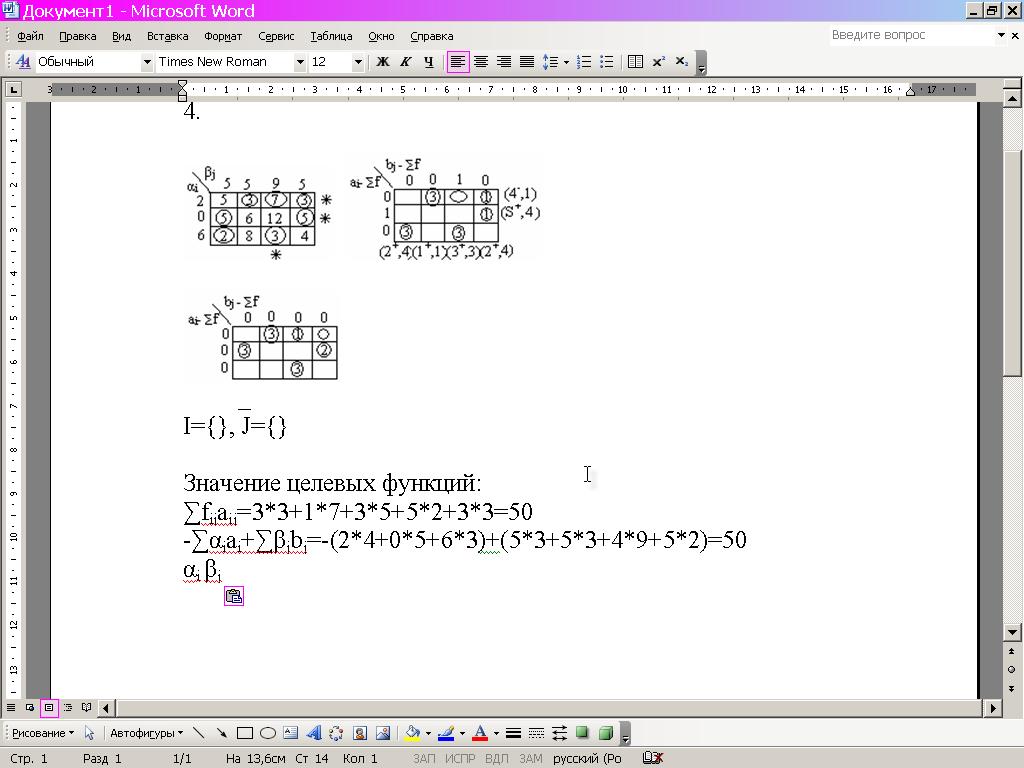Click the Paste Options smart tag
This screenshot has height=768, width=1024.
point(234,596)
